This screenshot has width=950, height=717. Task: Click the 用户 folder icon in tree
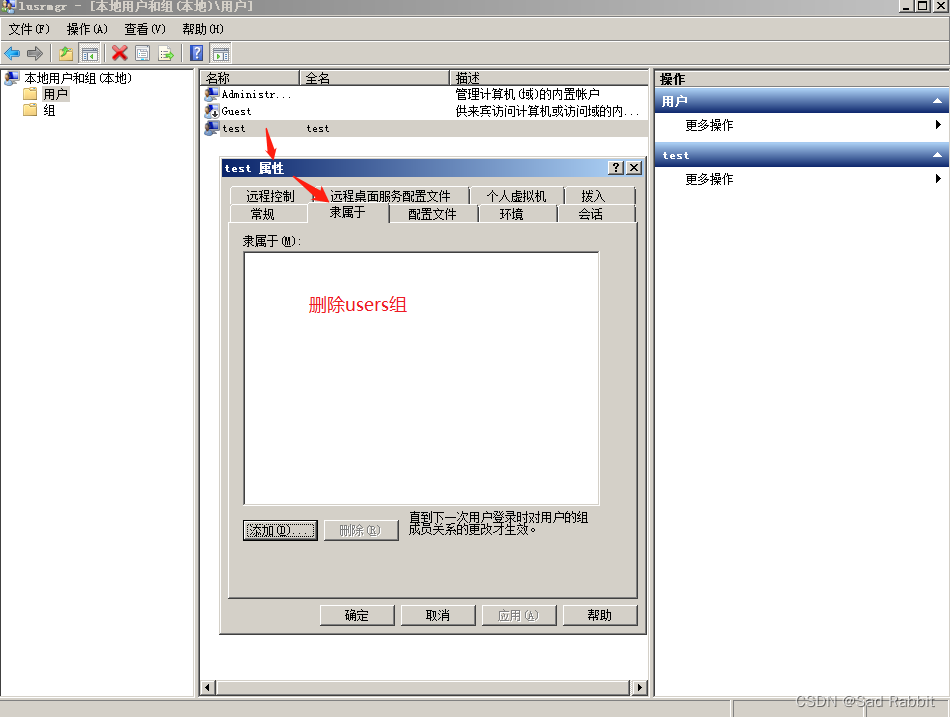coord(30,94)
